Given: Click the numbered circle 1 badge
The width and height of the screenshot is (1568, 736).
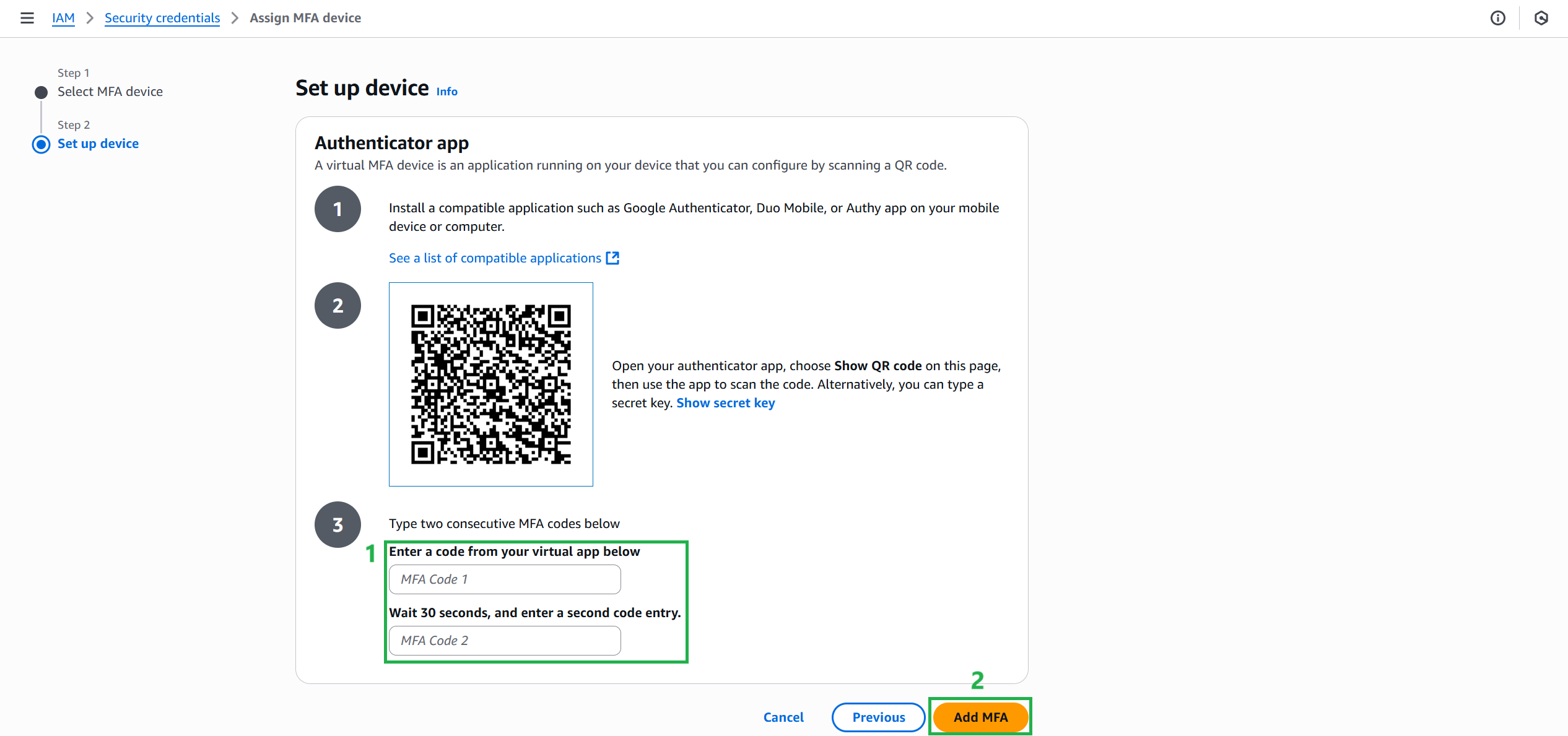Looking at the screenshot, I should pyautogui.click(x=338, y=209).
